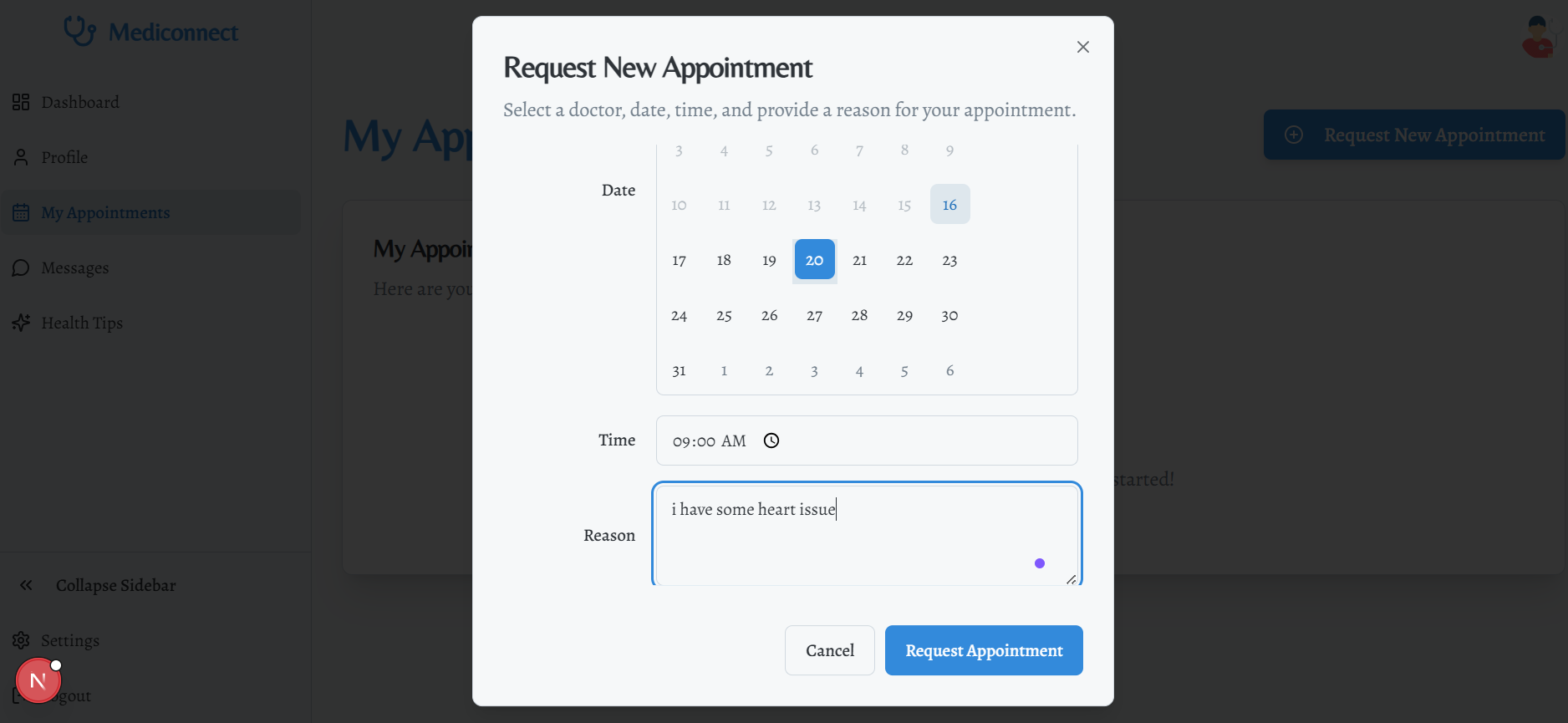Viewport: 1568px width, 723px height.
Task: Open the My Appointments menu item
Action: [105, 212]
